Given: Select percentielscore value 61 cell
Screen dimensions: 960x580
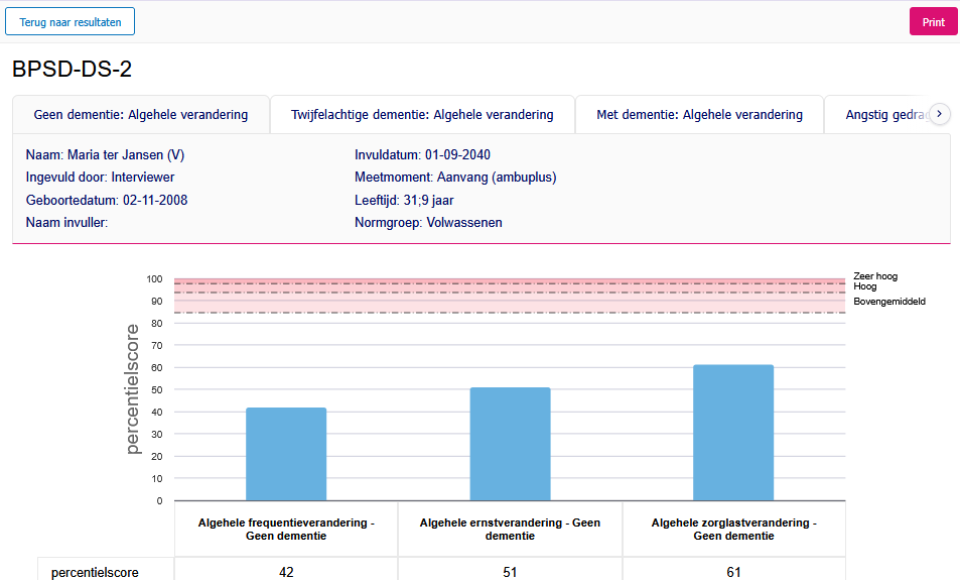Looking at the screenshot, I should point(733,572).
